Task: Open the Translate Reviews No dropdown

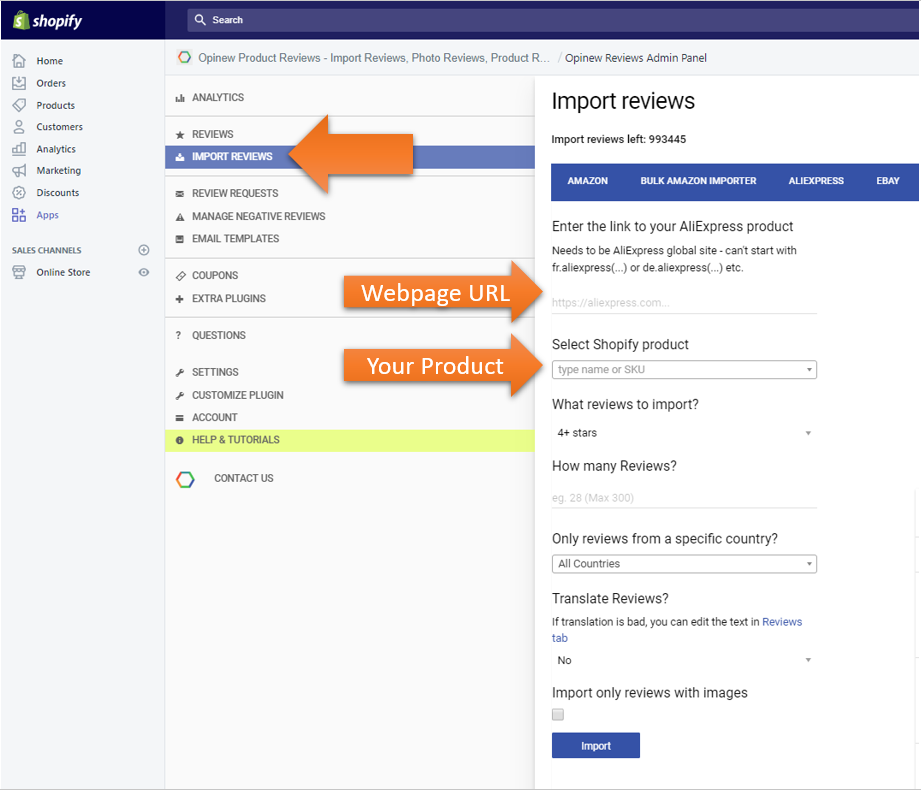Action: click(684, 660)
